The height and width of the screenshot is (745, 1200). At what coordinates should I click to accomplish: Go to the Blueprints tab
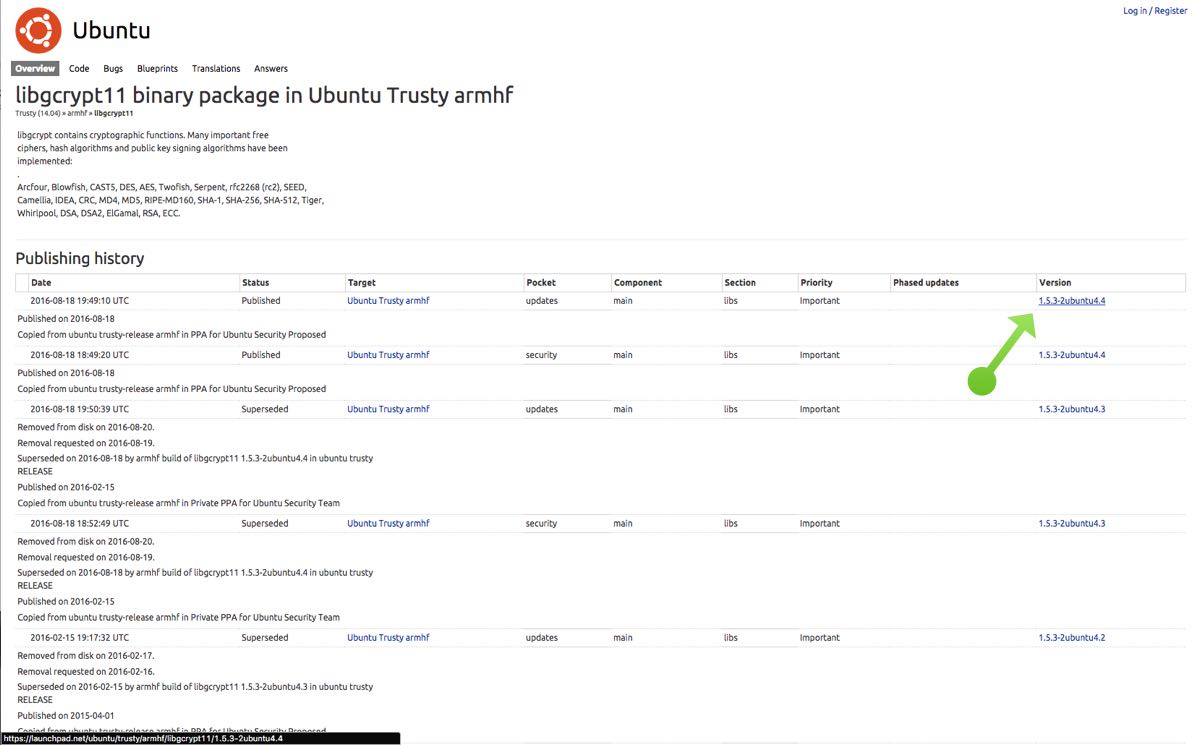[x=157, y=69]
